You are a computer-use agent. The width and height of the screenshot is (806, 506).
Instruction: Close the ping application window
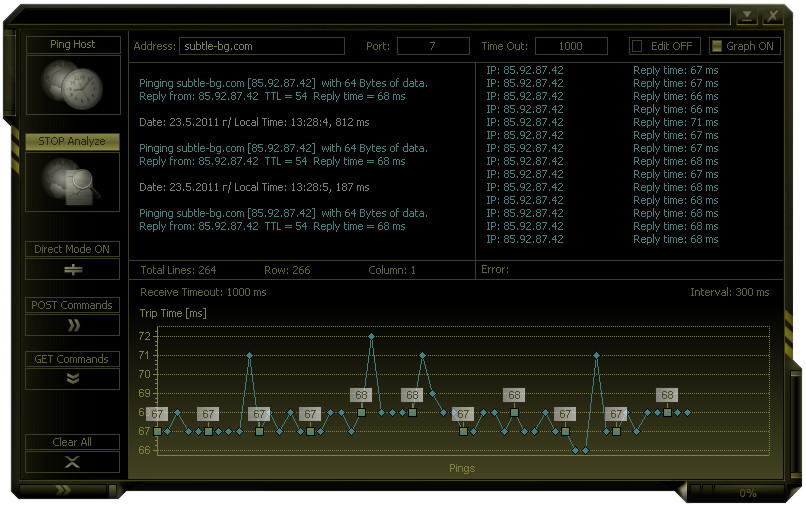772,17
